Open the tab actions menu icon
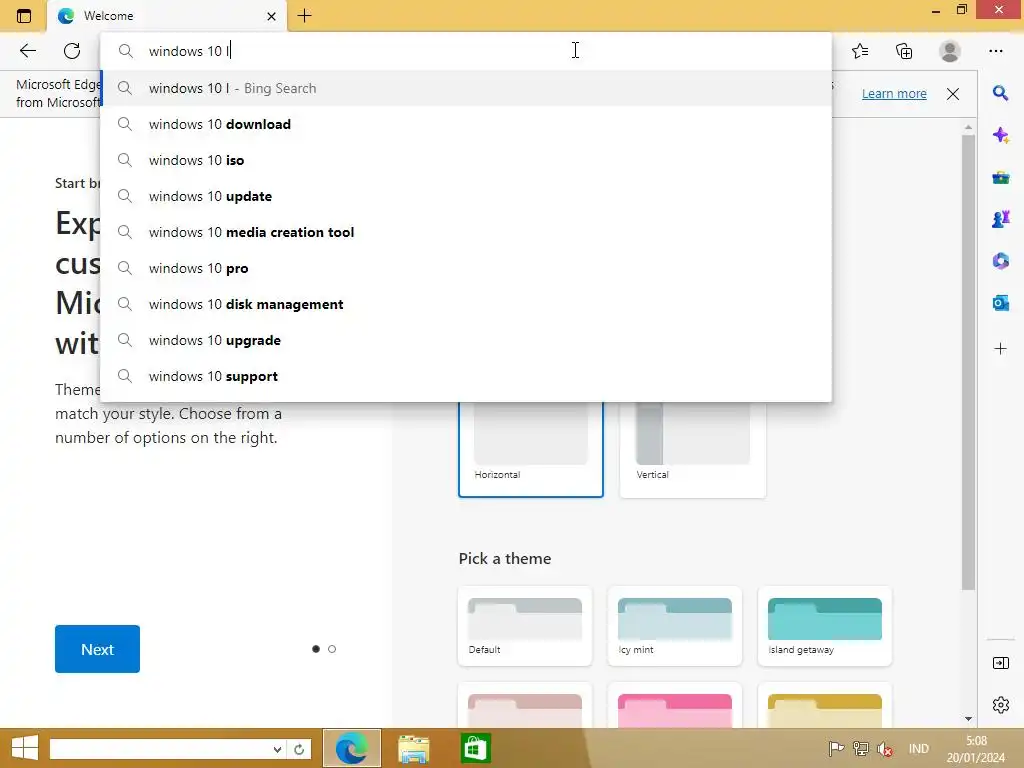This screenshot has width=1024, height=768. tap(24, 16)
